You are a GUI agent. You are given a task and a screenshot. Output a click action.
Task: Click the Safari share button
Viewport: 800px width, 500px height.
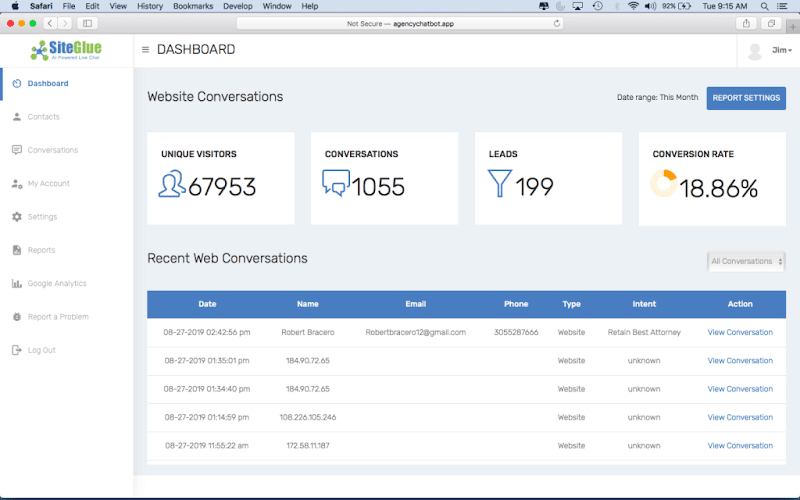[747, 23]
